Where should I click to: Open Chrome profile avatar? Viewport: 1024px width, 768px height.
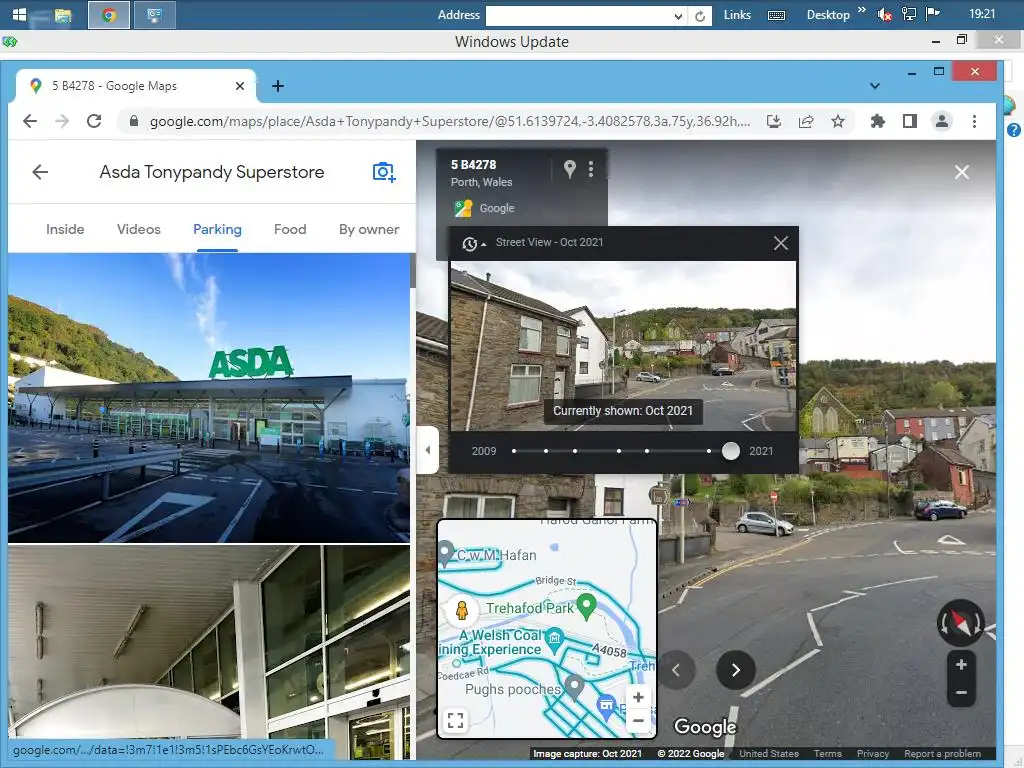(x=942, y=121)
